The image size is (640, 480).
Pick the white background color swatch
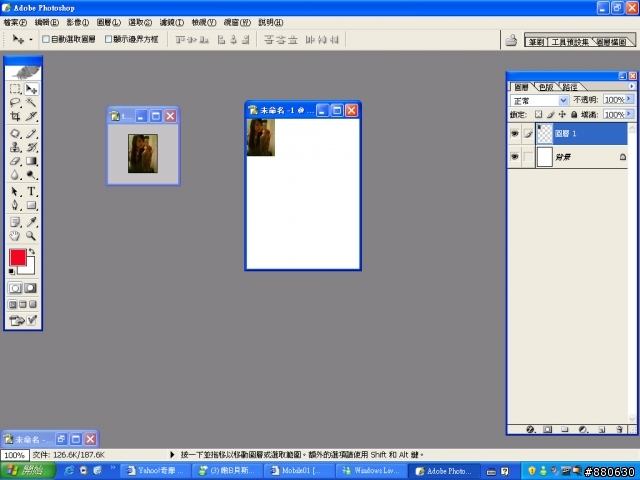30,269
